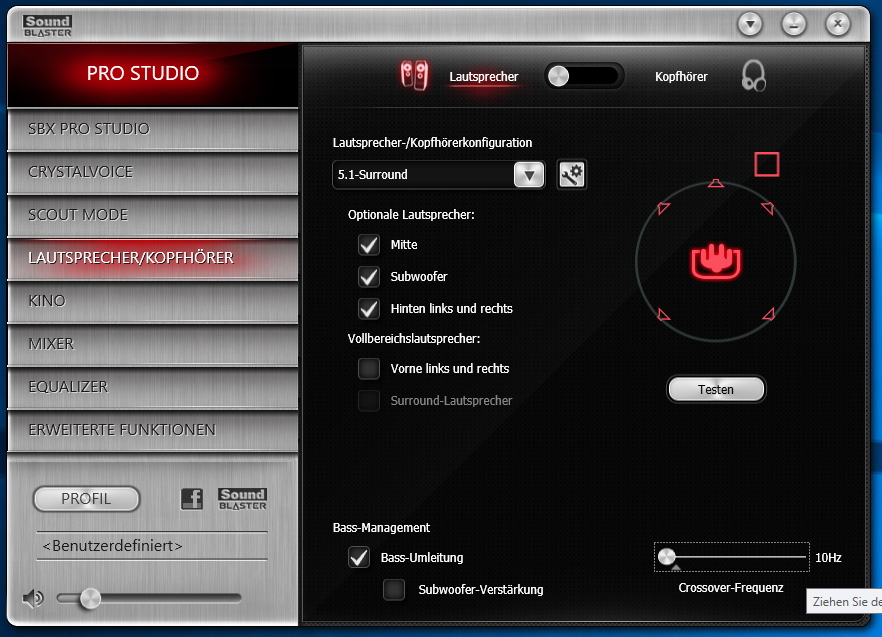Open the SCOUT MODE section
This screenshot has height=637, width=882.
[152, 215]
